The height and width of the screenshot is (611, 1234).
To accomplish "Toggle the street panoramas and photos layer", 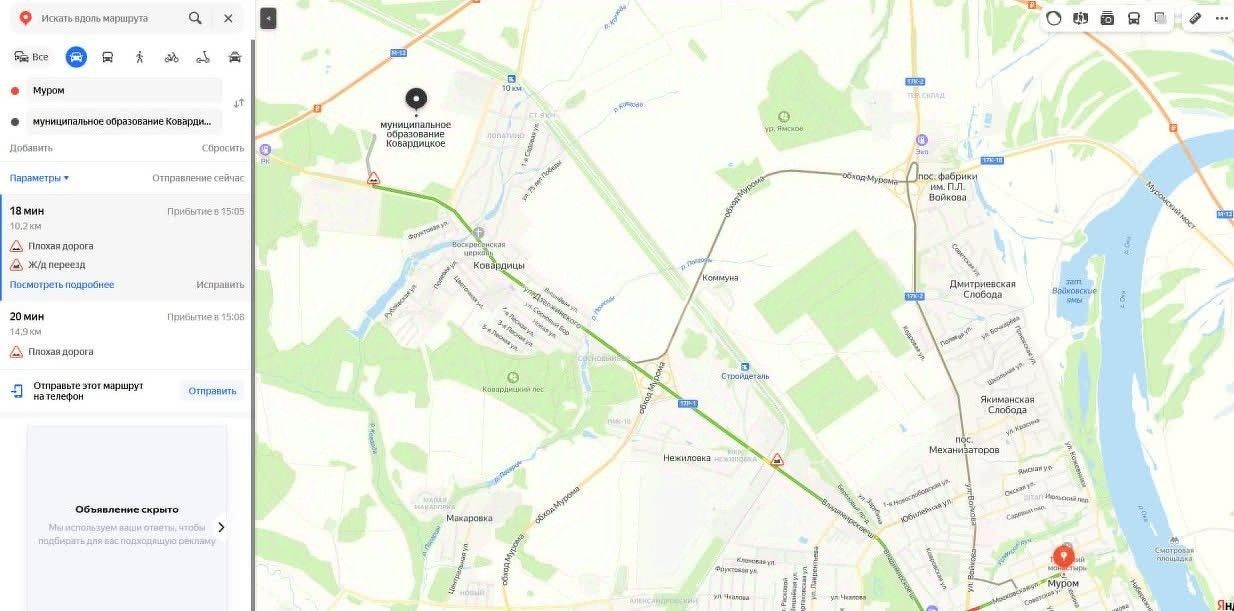I will click(x=1107, y=18).
